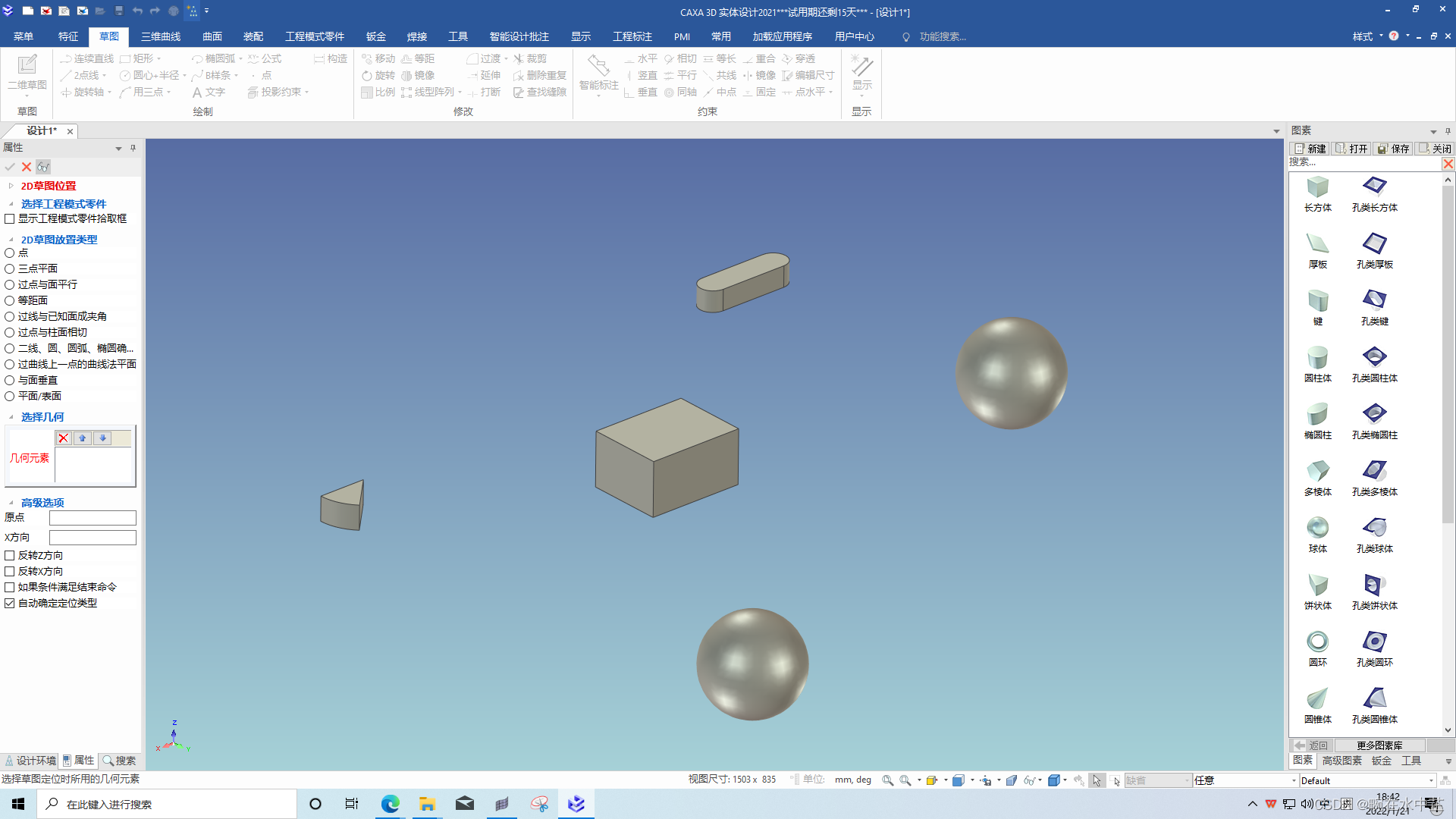Switch to the 高级图素 catalog tab
Viewport: 1456px width, 819px height.
(x=1341, y=761)
